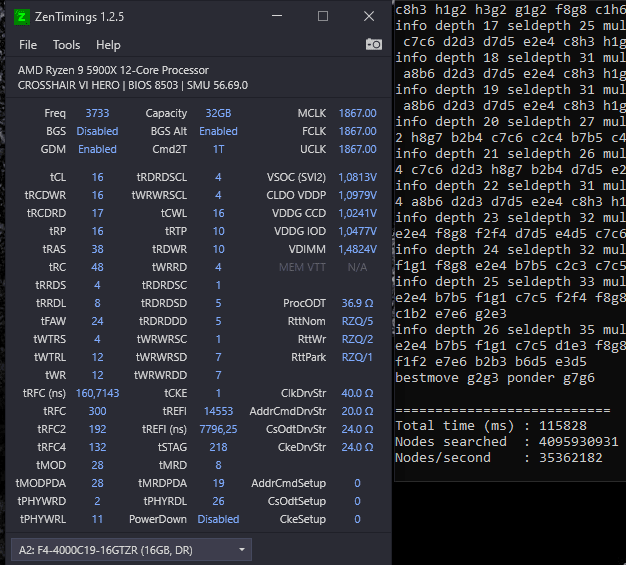
Task: Click the CLDO VDDP value 1,0979V
Action: [x=357, y=195]
